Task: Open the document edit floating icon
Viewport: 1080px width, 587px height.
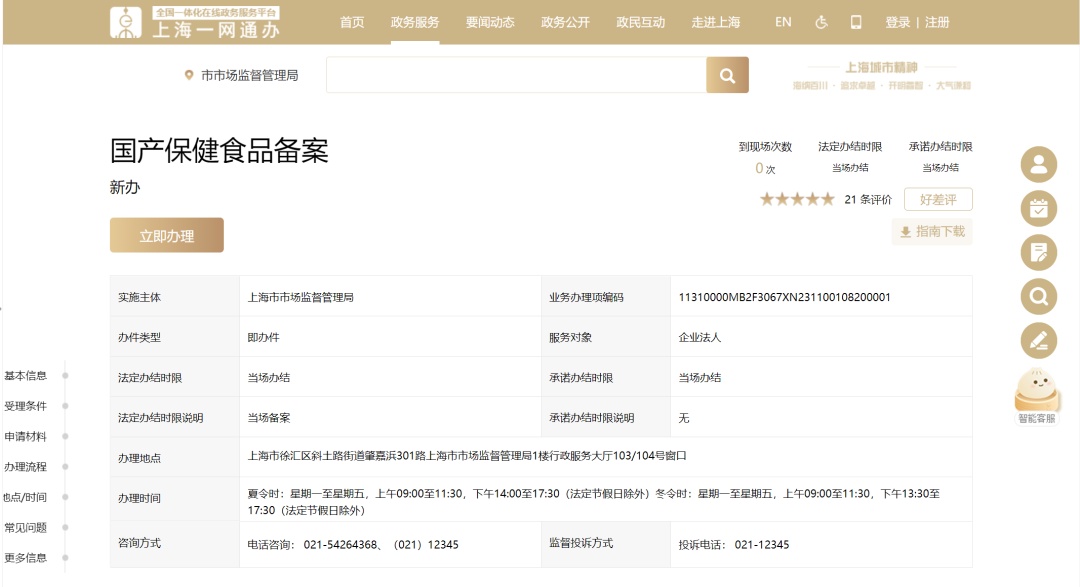Action: (1038, 252)
